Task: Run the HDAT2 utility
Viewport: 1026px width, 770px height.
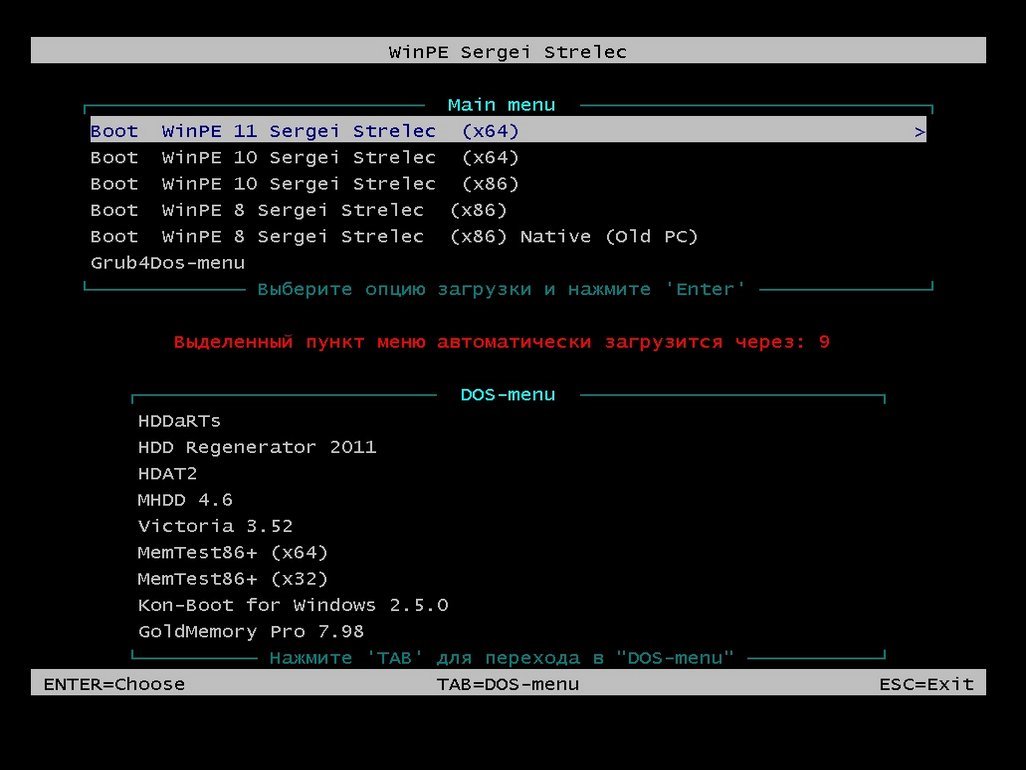Action: point(167,474)
